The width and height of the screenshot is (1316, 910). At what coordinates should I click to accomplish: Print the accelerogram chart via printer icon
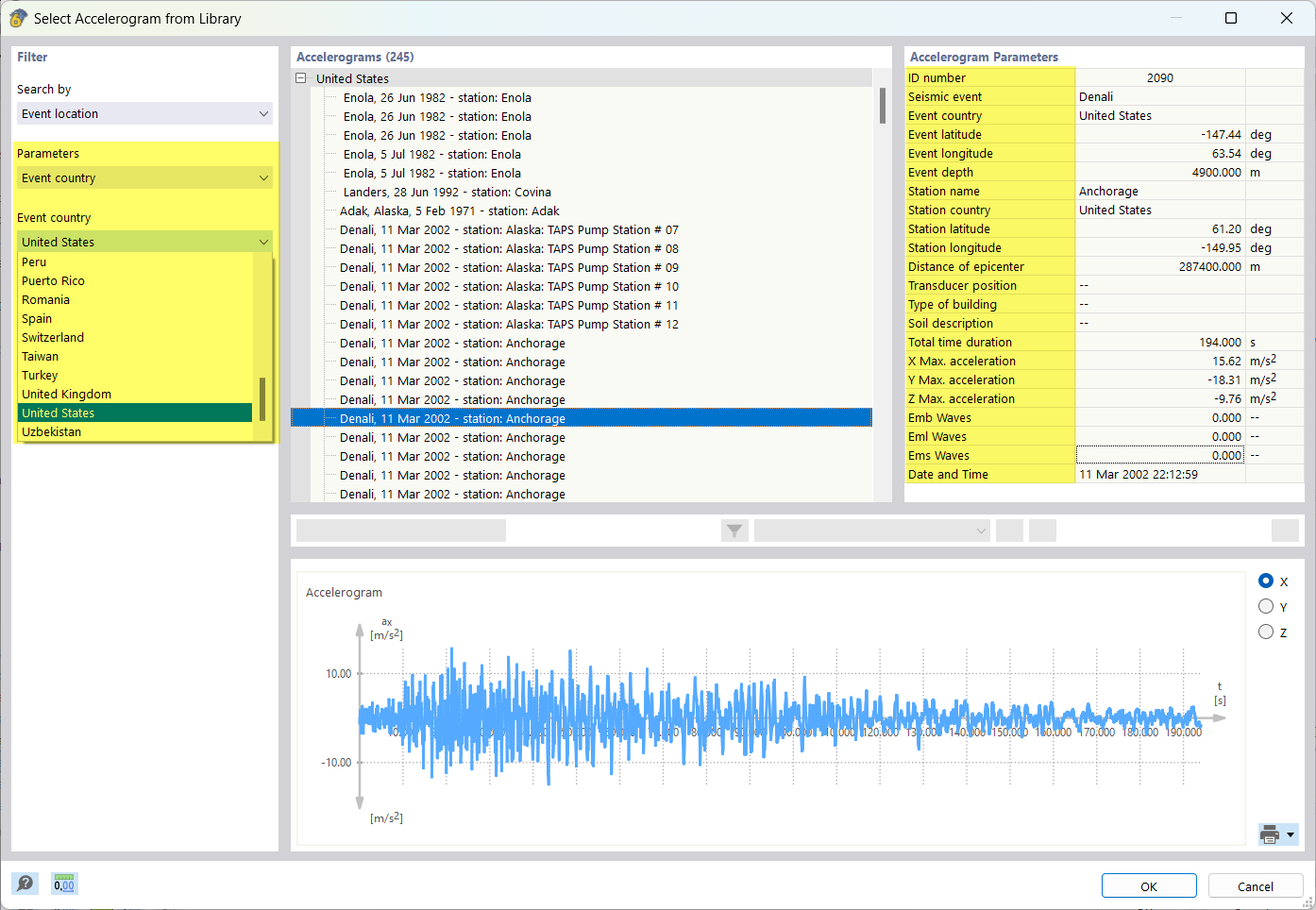click(x=1270, y=834)
